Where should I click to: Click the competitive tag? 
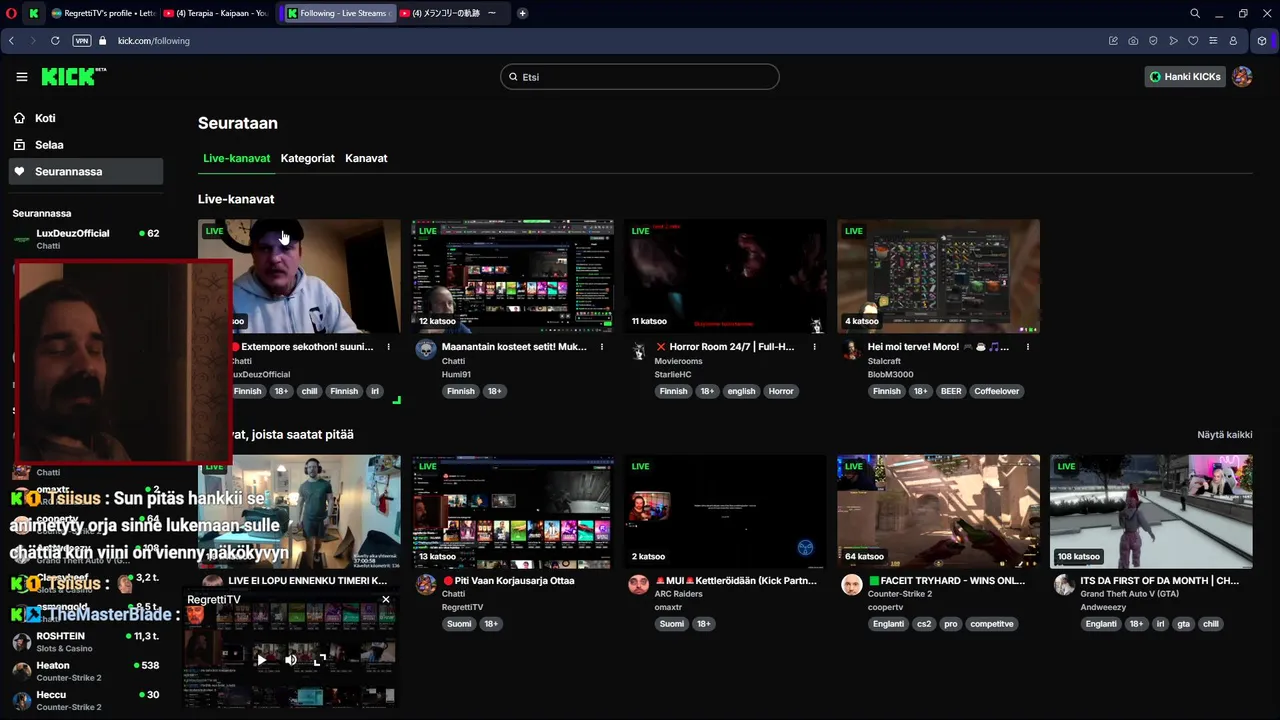[x=992, y=624]
